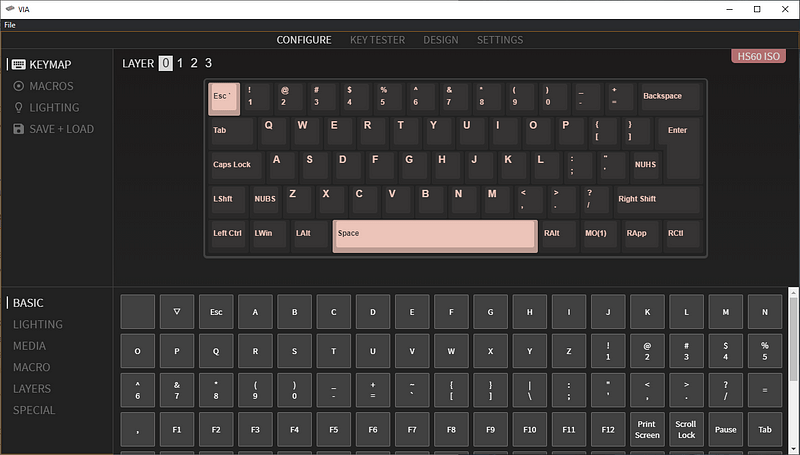Open the Macros section in sidebar
This screenshot has height=455, width=800.
click(50, 86)
